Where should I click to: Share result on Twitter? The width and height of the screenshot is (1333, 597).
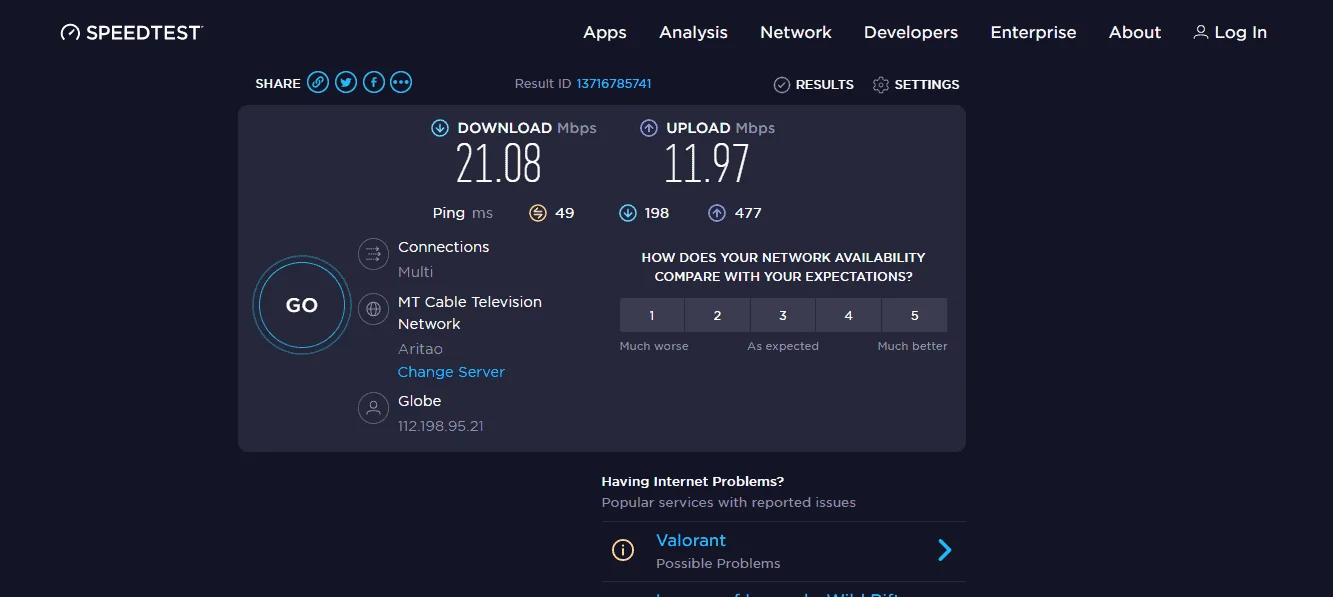pos(346,83)
